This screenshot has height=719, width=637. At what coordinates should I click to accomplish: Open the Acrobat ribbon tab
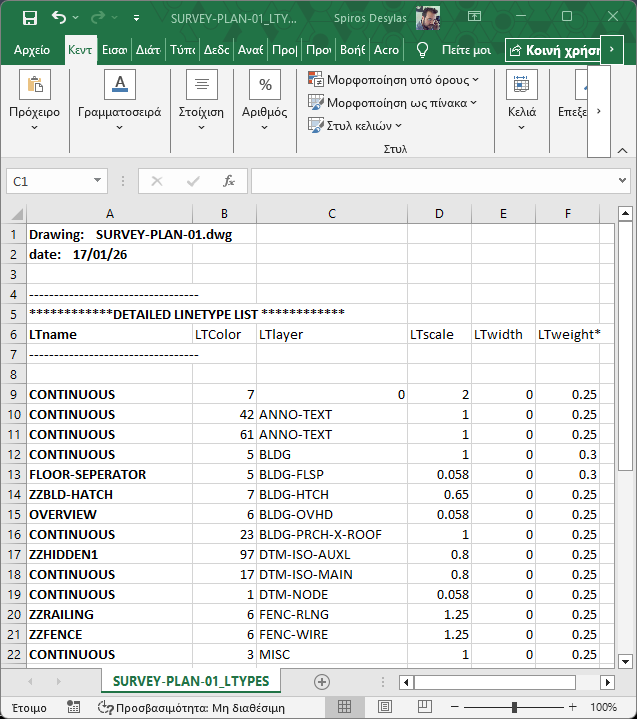(386, 50)
